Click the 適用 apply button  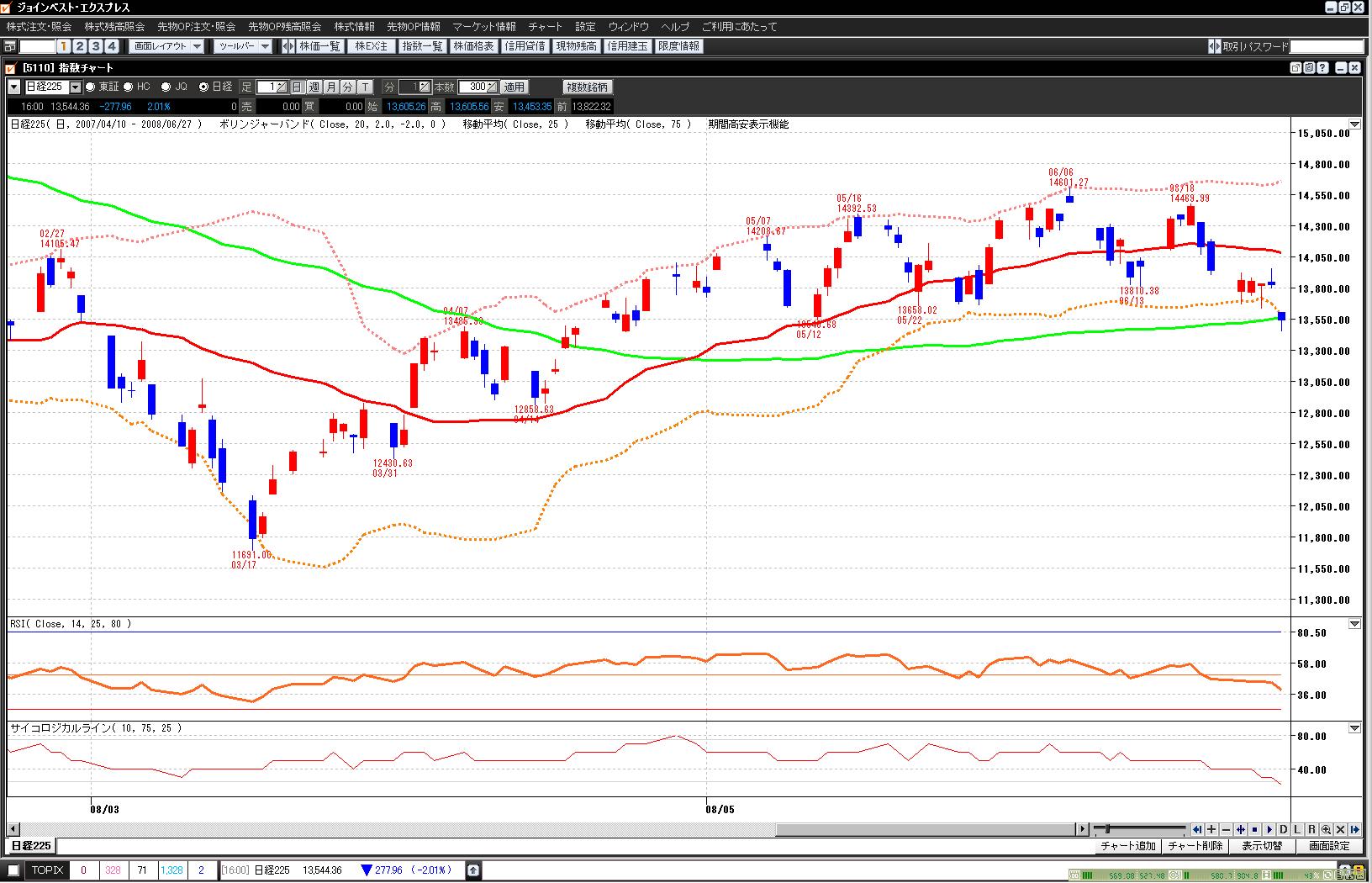coord(514,87)
